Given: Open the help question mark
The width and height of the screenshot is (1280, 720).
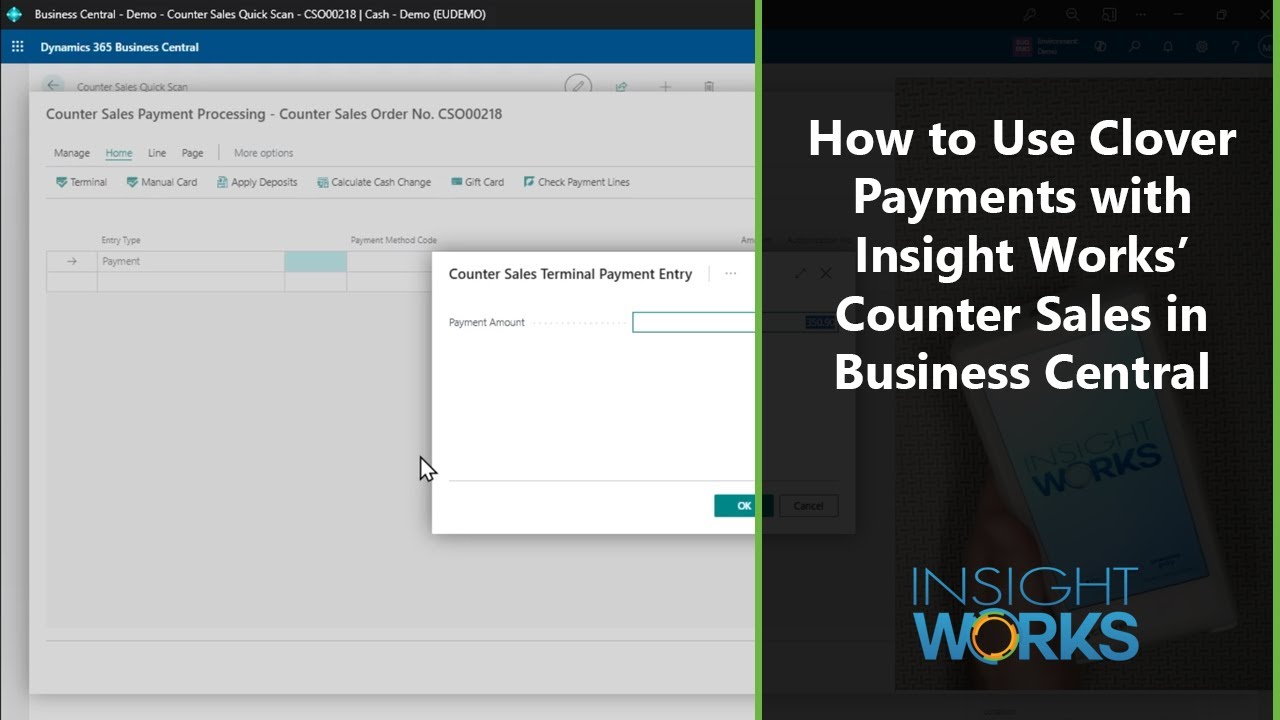Looking at the screenshot, I should click(x=1236, y=47).
